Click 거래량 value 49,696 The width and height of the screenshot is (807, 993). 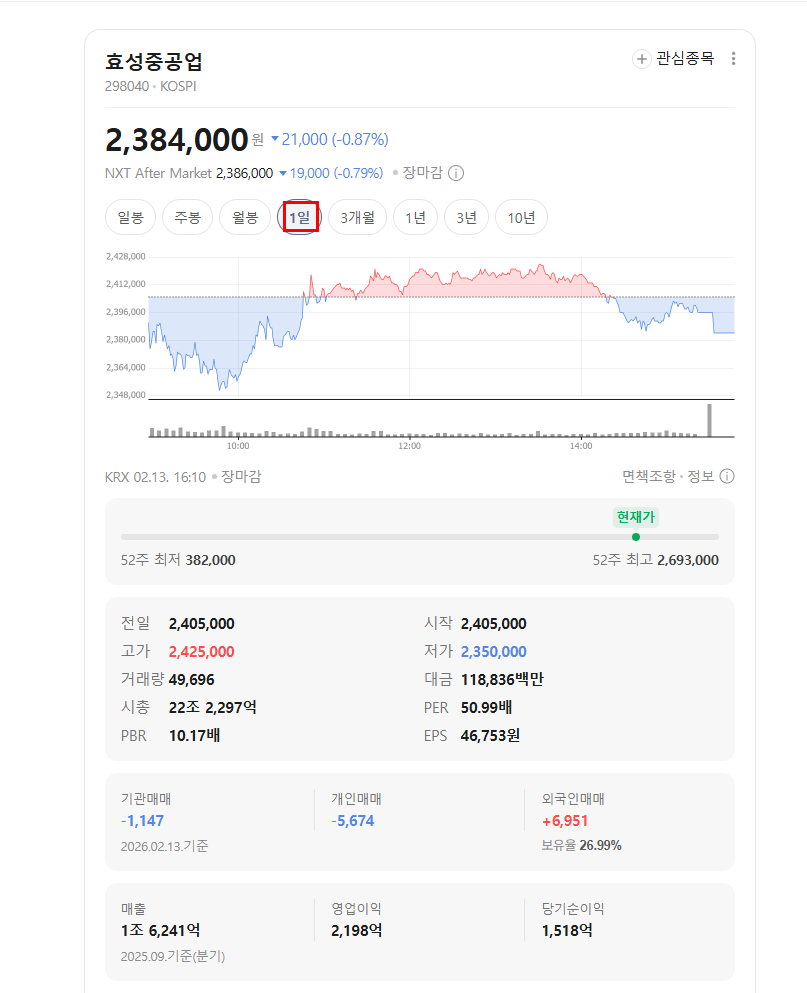191,680
